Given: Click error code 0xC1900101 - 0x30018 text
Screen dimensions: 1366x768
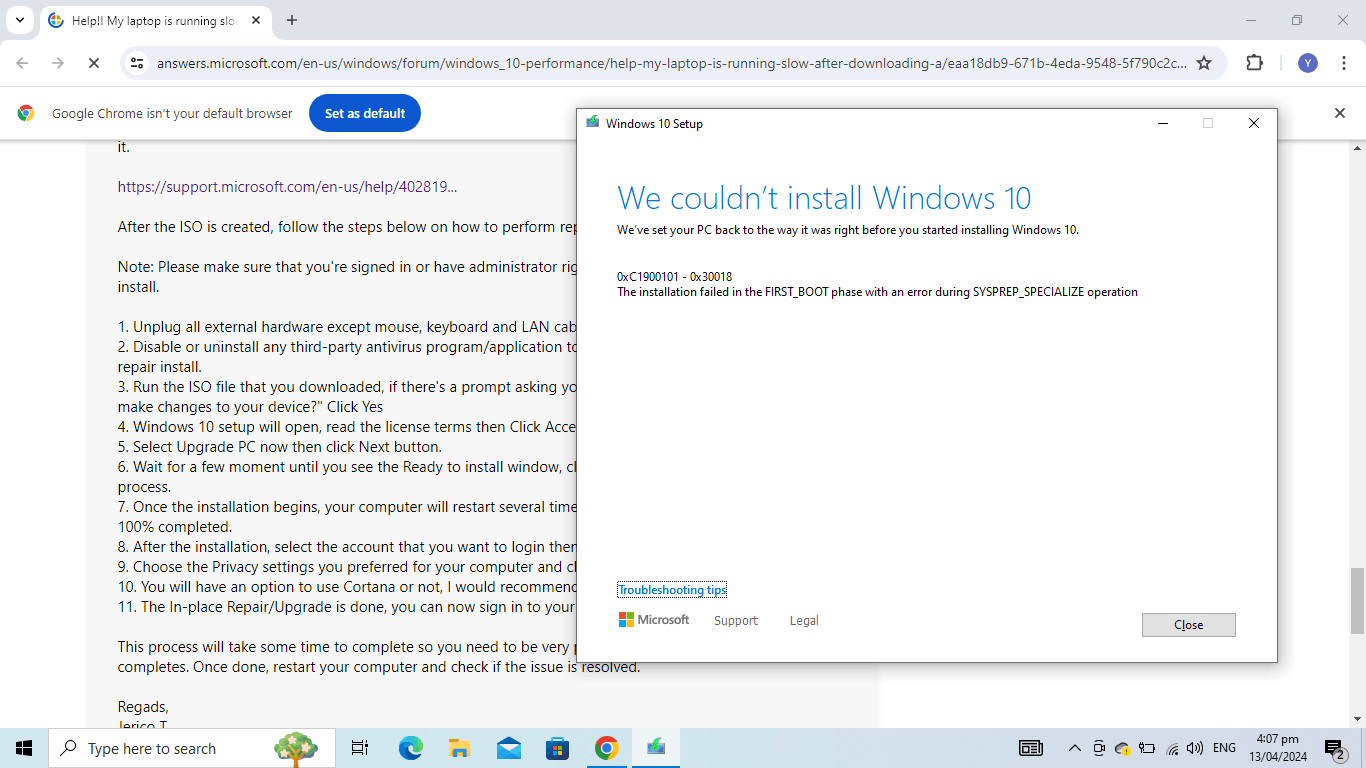Looking at the screenshot, I should tap(675, 277).
